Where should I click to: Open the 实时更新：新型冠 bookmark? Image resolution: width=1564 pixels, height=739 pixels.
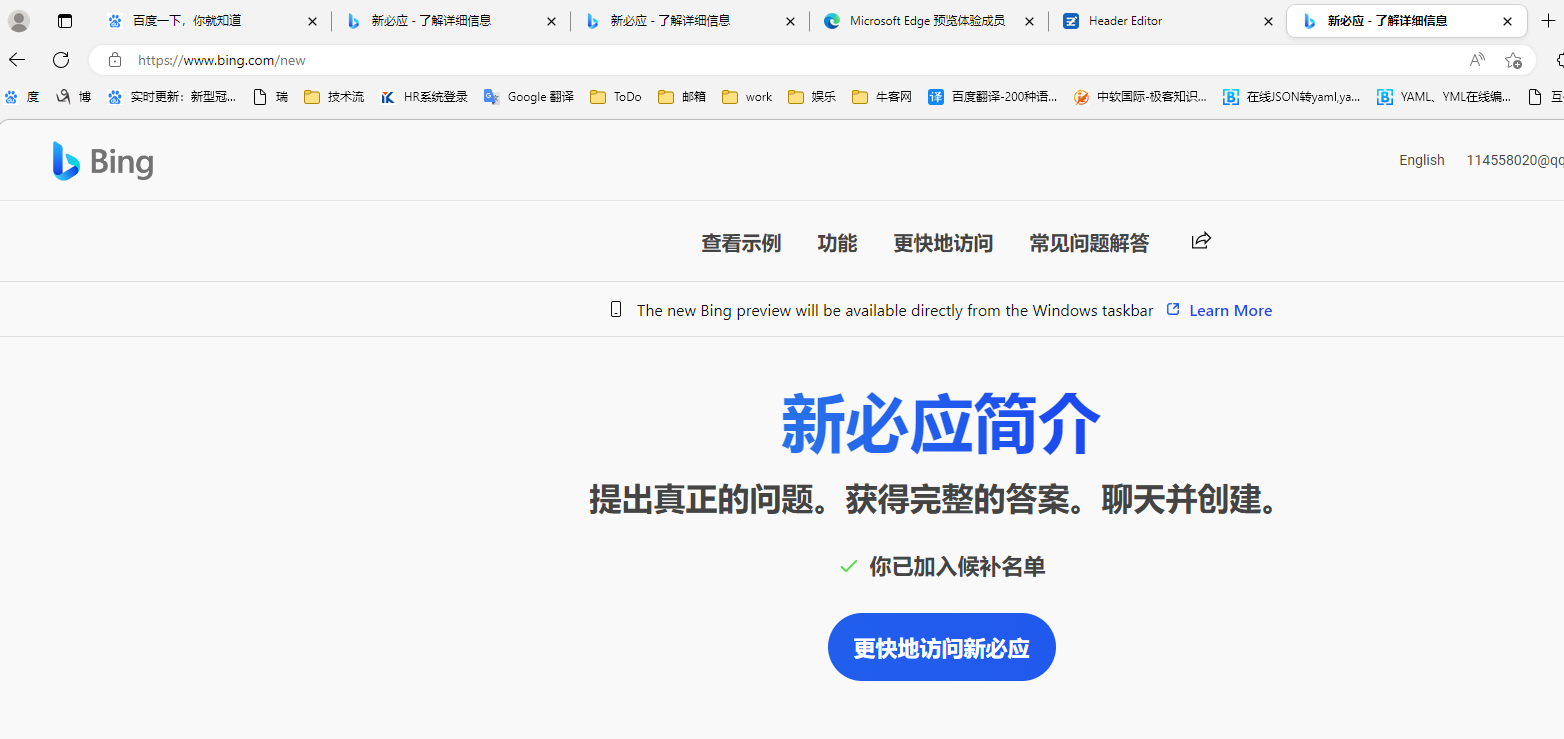point(172,97)
